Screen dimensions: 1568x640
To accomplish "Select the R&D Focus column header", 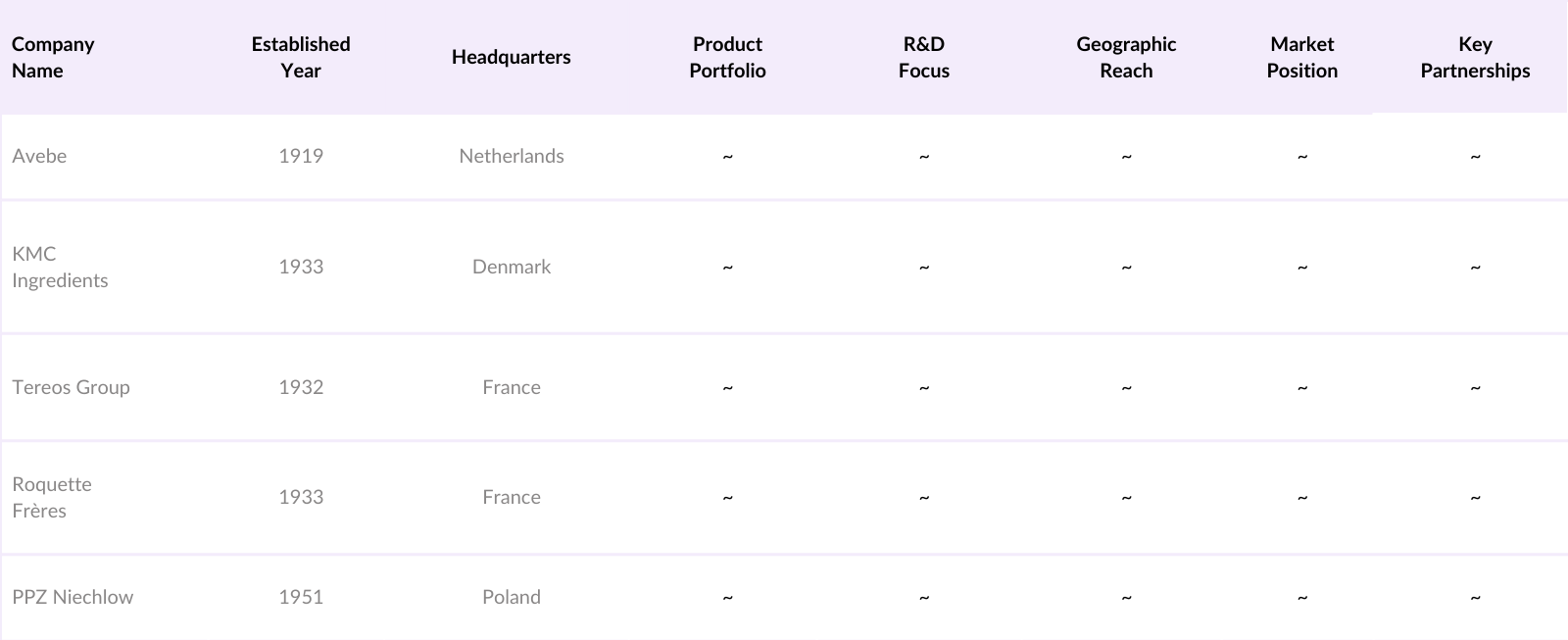I will [x=923, y=57].
